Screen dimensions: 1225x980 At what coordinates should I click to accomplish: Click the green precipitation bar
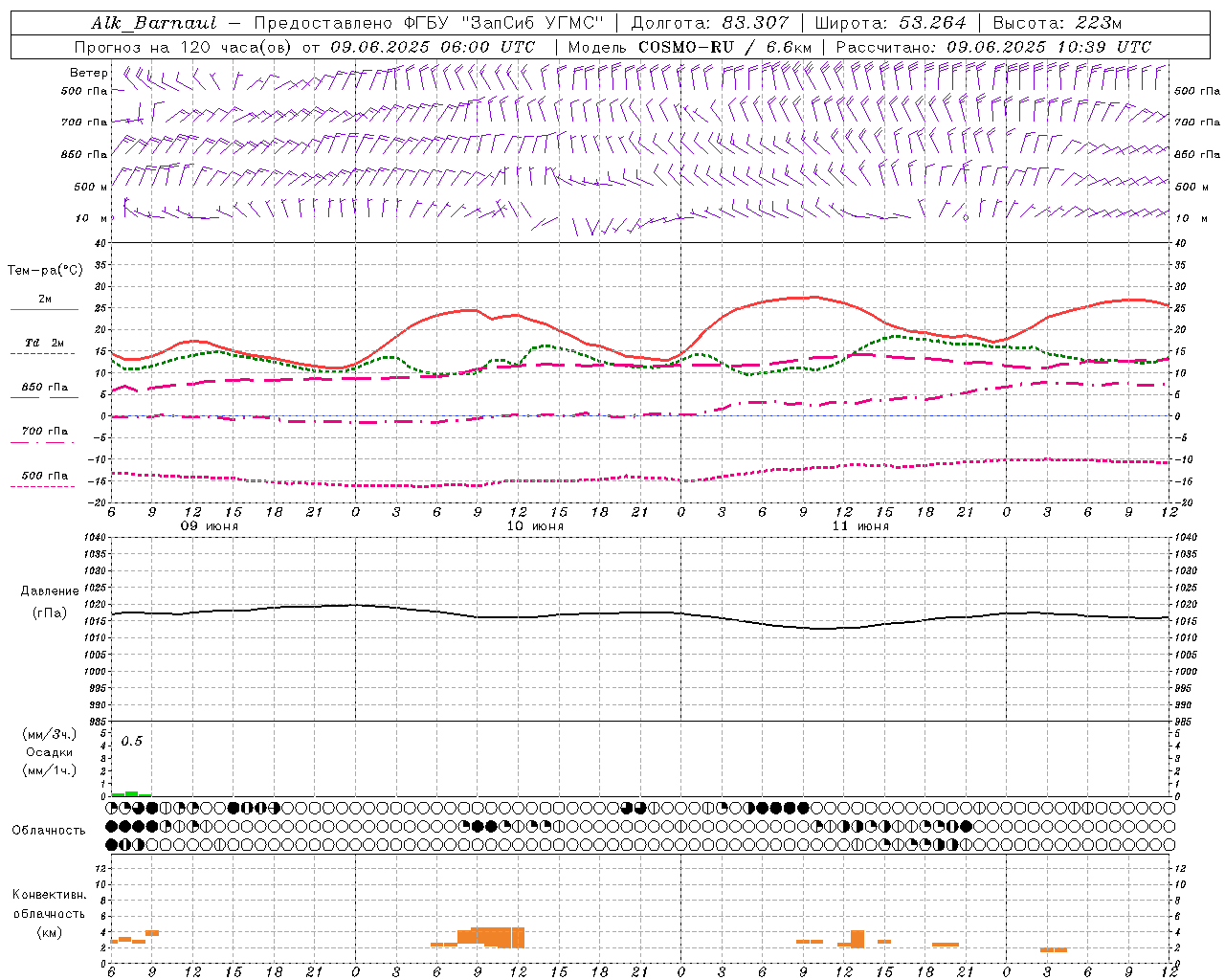(131, 793)
